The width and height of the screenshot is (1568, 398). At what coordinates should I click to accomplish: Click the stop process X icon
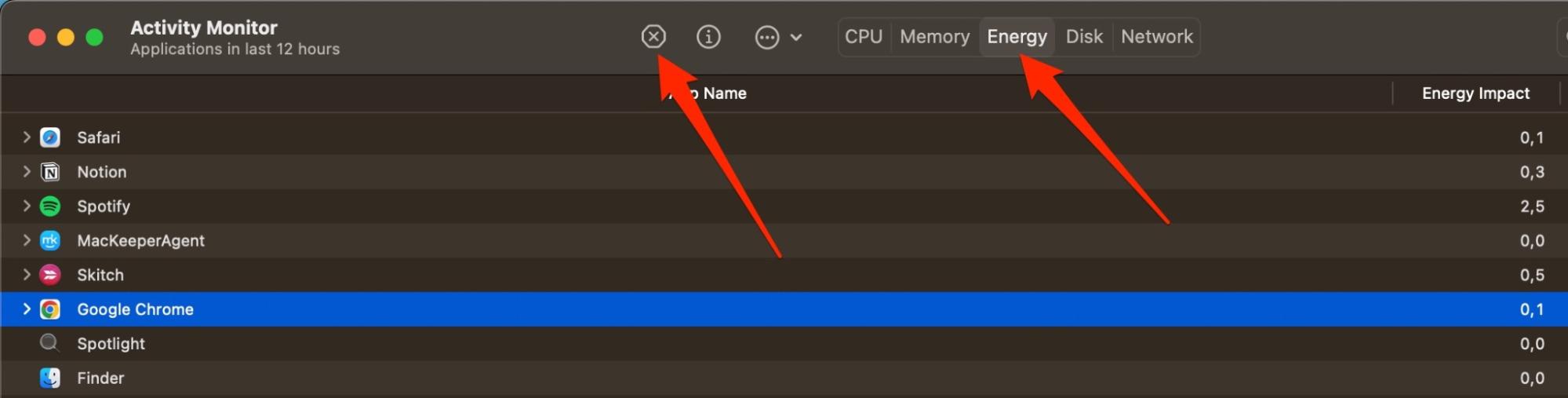click(653, 36)
